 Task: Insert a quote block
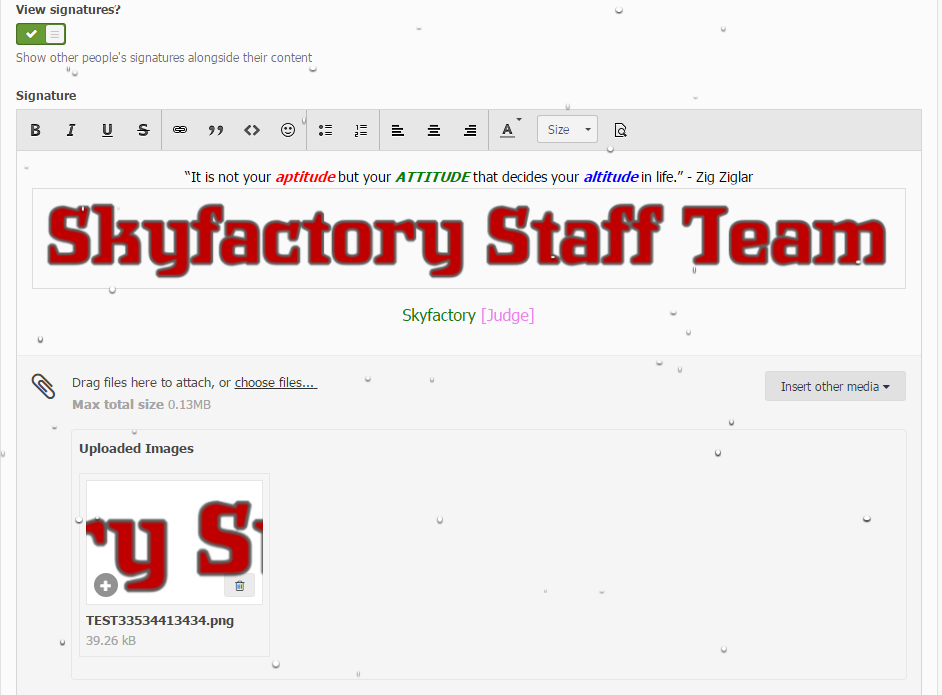(216, 130)
